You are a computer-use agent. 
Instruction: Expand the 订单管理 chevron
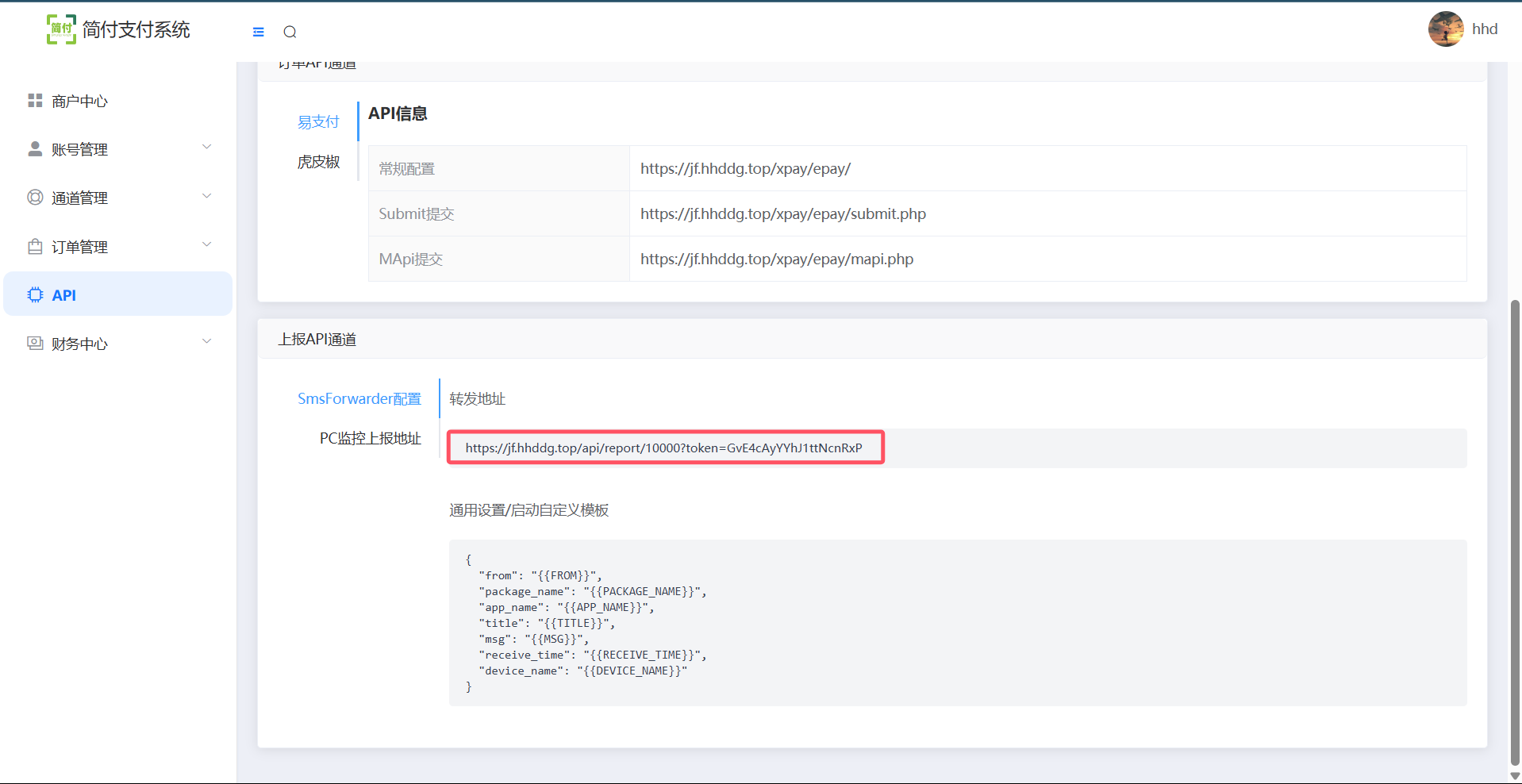tap(206, 245)
